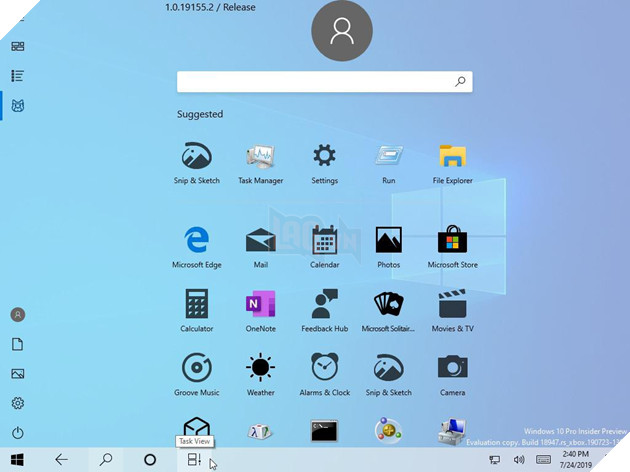Open the account icon in left sidebar
Image resolution: width=630 pixels, height=472 pixels.
point(18,315)
